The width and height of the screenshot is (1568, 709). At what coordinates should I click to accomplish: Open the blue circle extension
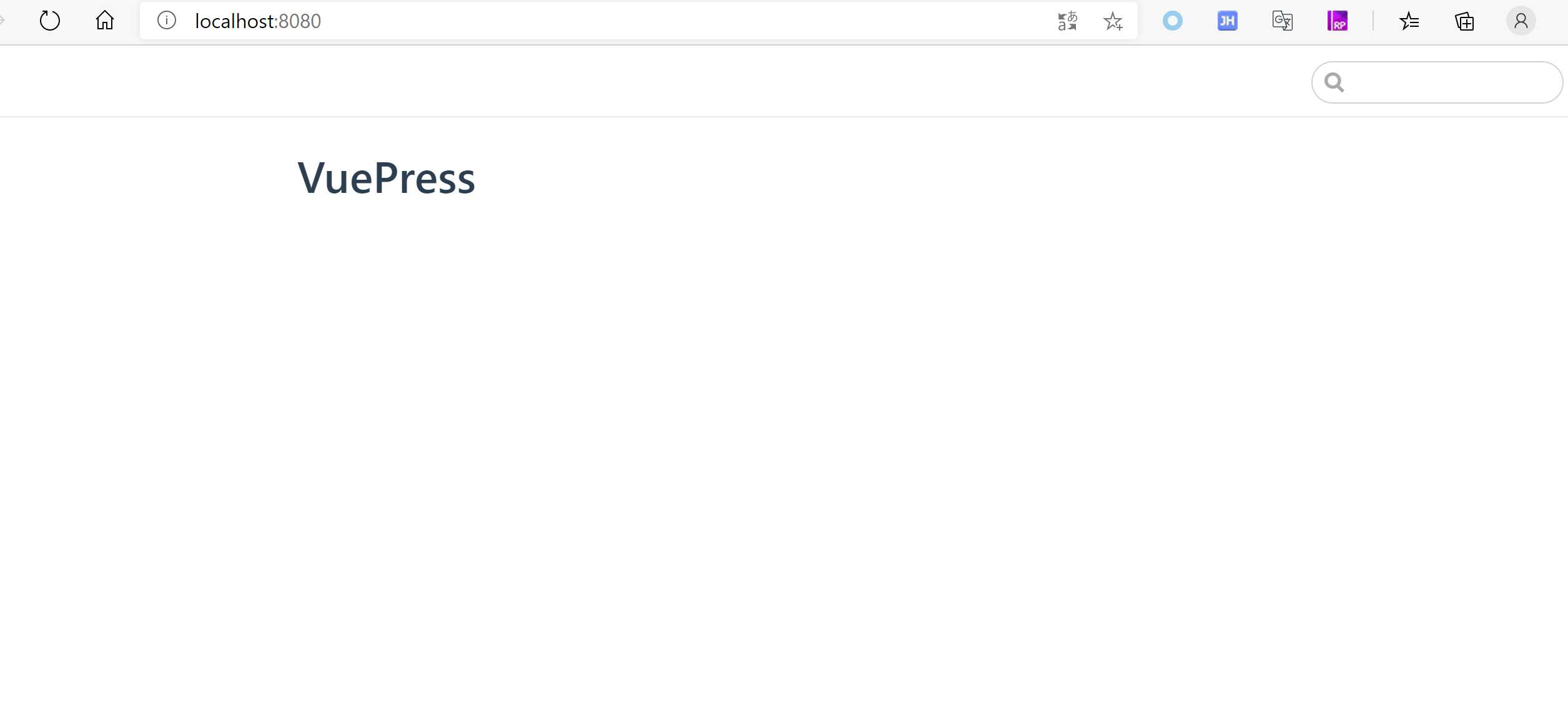point(1173,21)
